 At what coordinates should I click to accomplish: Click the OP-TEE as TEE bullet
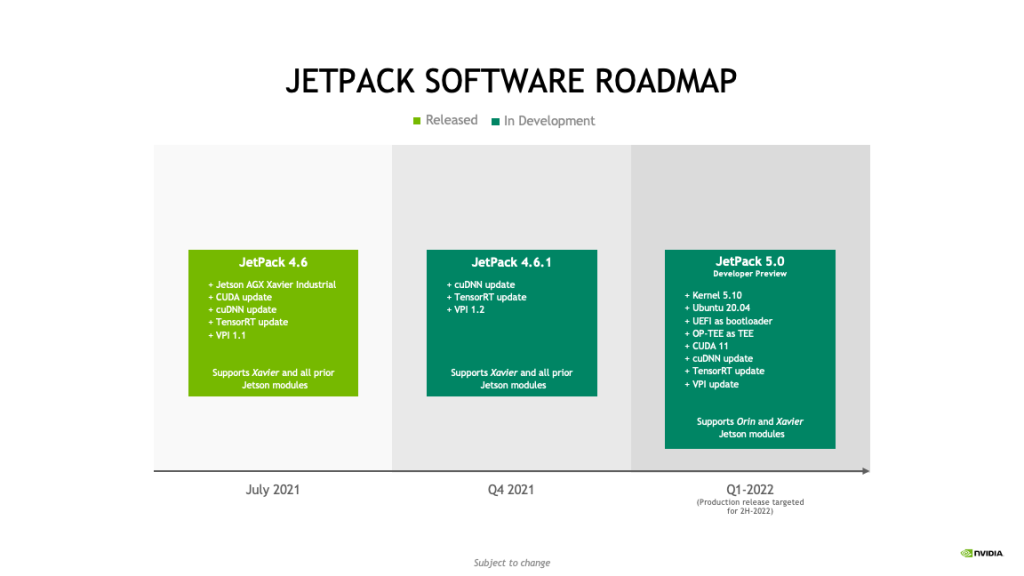click(719, 334)
